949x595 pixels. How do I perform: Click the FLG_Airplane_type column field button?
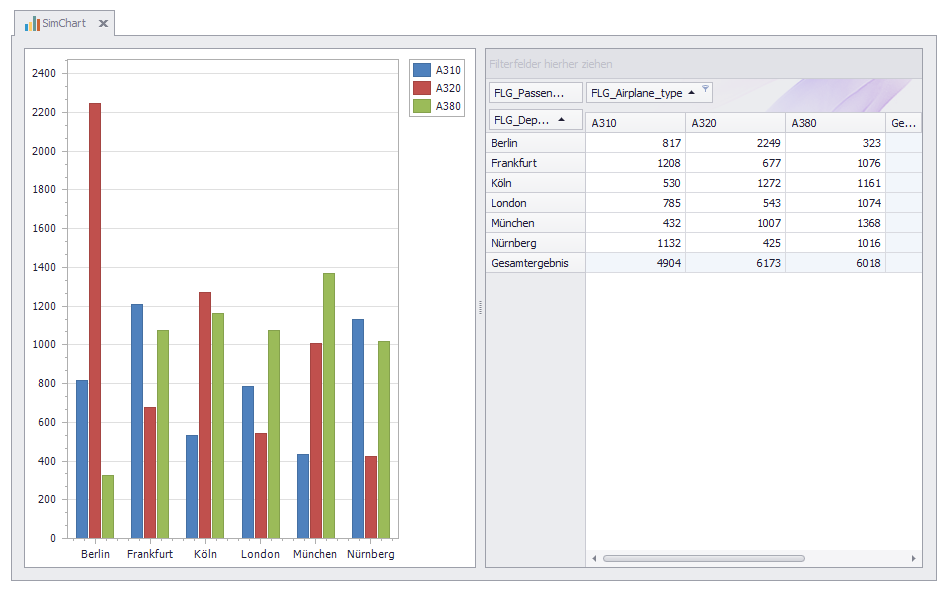pyautogui.click(x=636, y=93)
